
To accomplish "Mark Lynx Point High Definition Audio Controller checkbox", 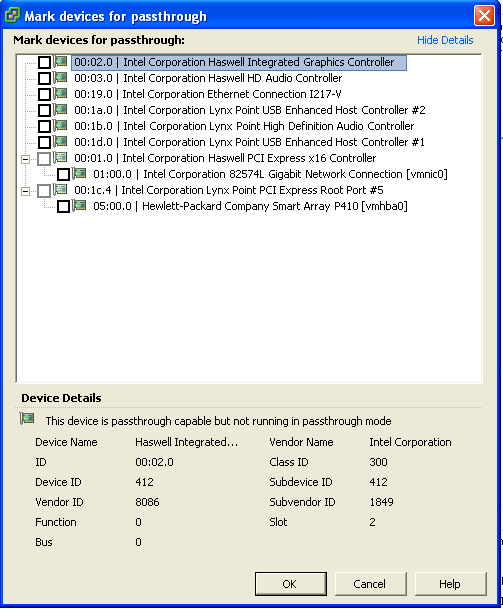I will 44,126.
